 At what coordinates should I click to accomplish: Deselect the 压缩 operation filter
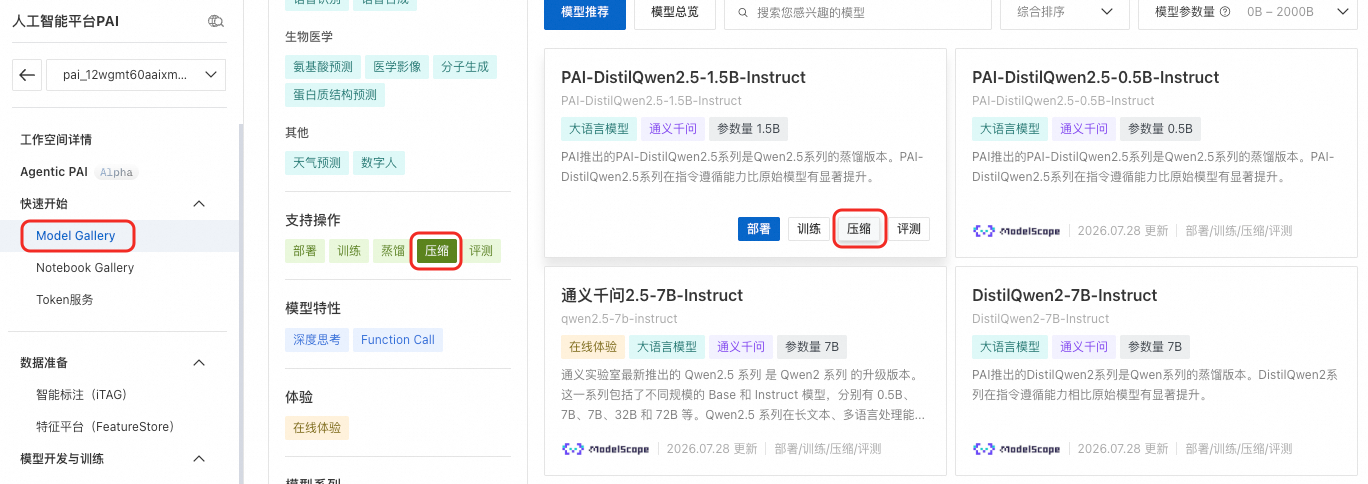click(437, 251)
